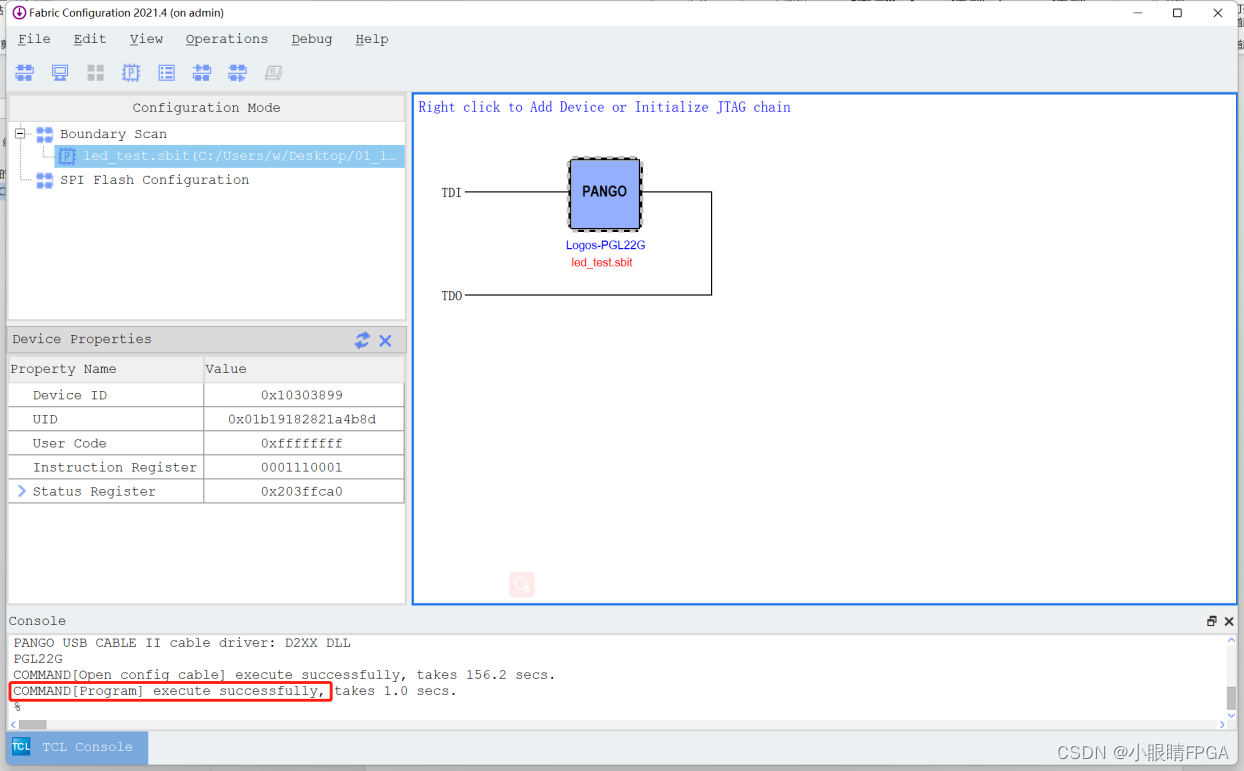Open the Operations menu

point(226,39)
